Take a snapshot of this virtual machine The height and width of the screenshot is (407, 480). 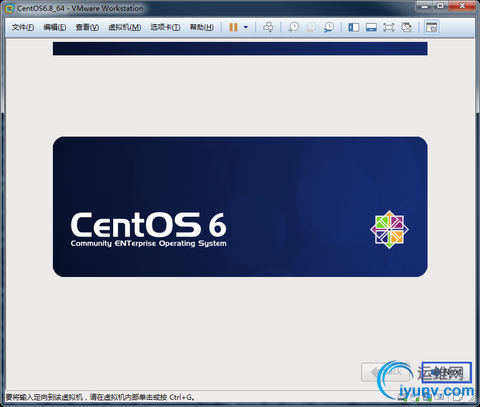293,27
